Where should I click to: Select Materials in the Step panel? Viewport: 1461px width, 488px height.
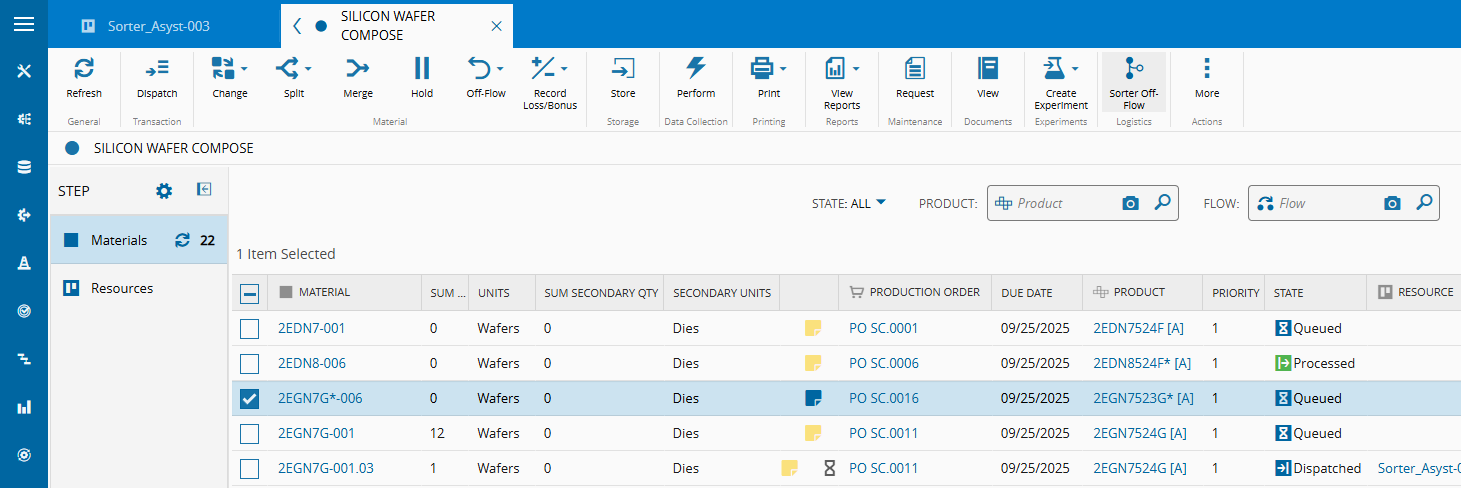[139, 240]
